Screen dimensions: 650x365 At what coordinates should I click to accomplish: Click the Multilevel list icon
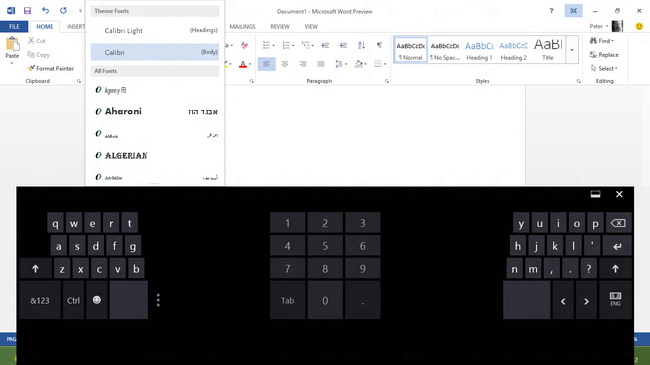(x=306, y=45)
